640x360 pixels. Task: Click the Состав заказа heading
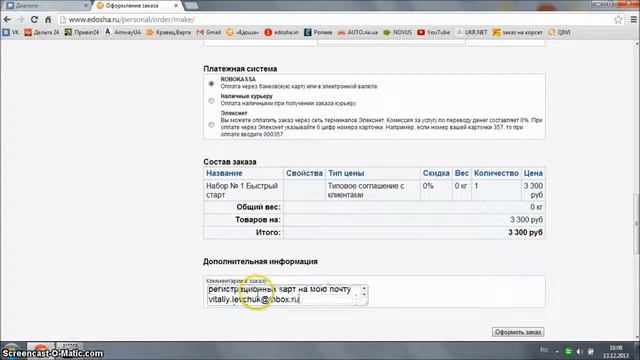coord(230,162)
